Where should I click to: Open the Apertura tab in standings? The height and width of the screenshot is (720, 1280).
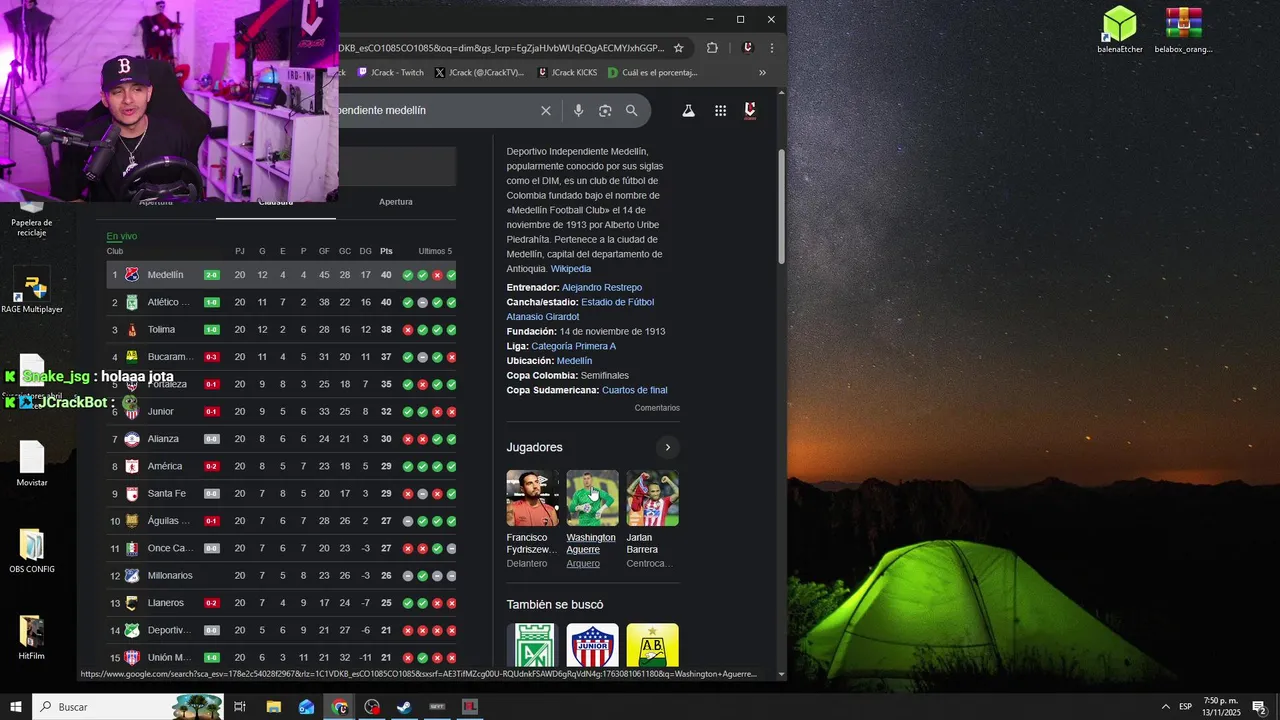tap(396, 202)
